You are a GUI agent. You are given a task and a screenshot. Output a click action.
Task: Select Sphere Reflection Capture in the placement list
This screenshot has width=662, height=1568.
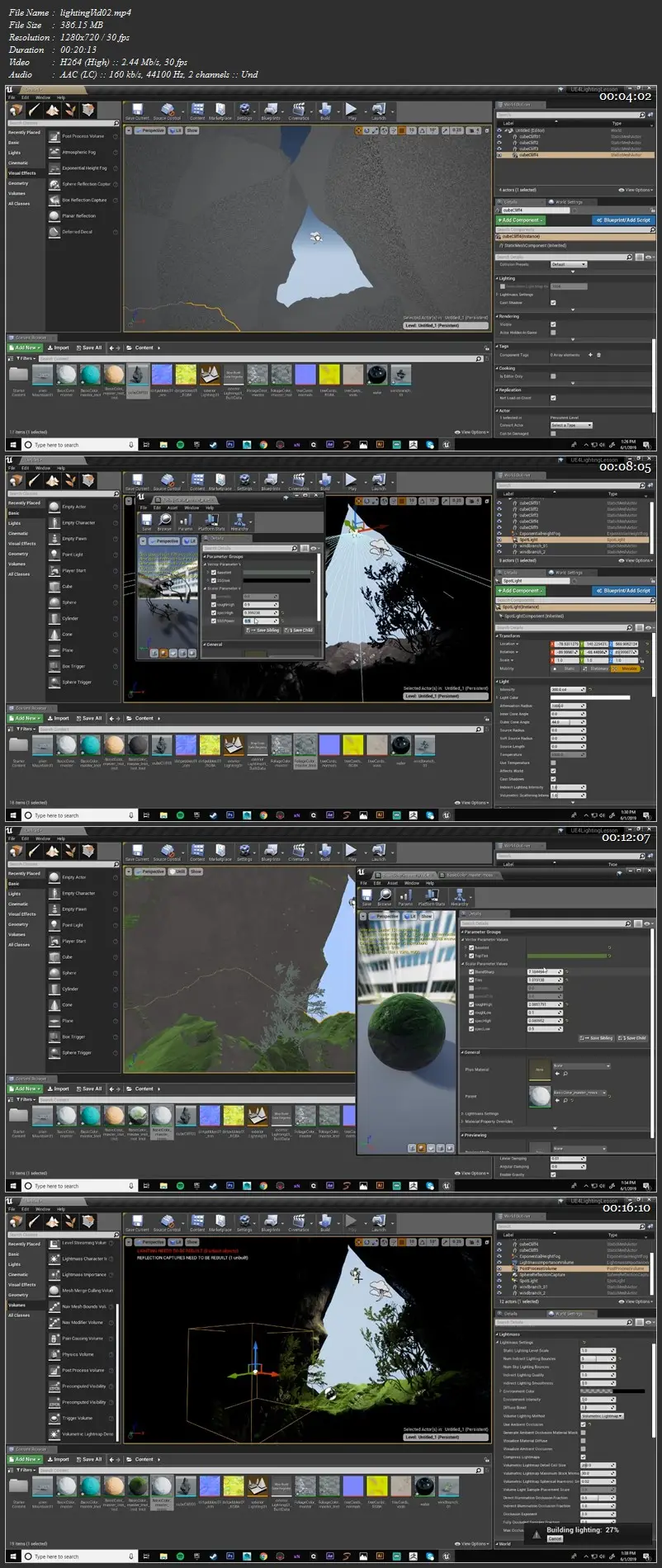[x=83, y=184]
